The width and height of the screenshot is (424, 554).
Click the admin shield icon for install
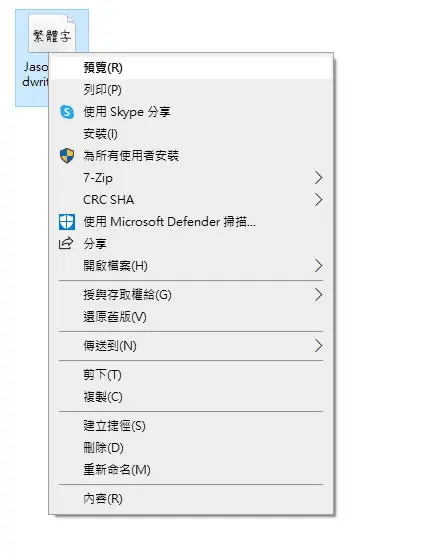tap(67, 156)
